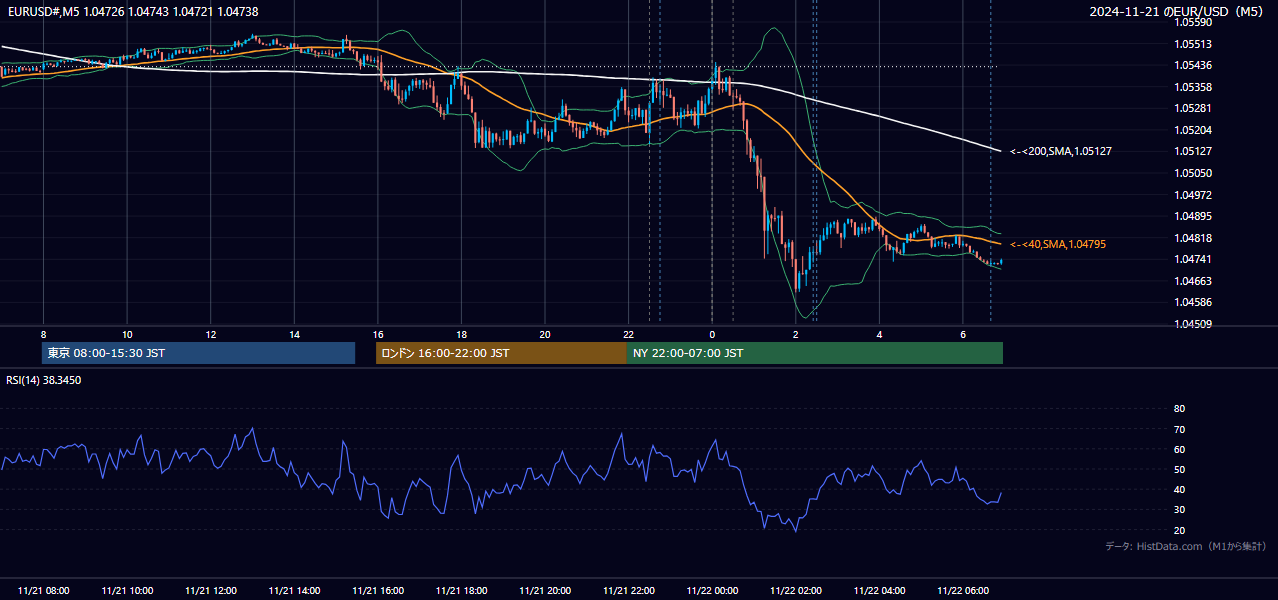
Task: Click price axis label 1.04509
Action: [x=1193, y=324]
